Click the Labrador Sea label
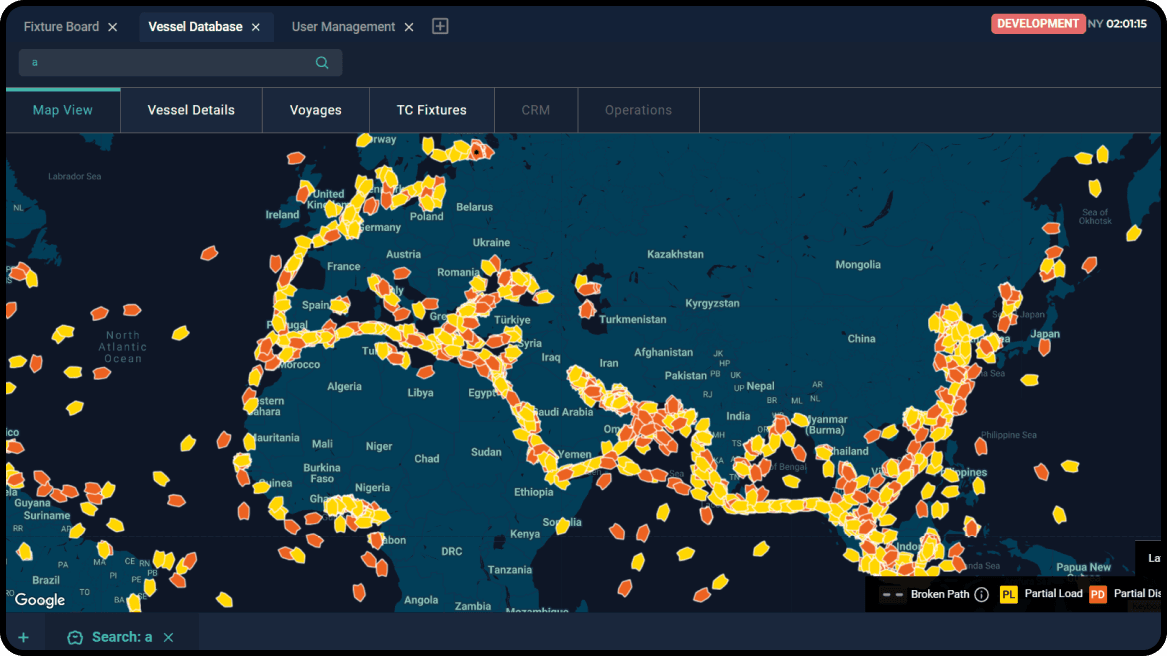This screenshot has height=656, width=1167. (x=74, y=176)
